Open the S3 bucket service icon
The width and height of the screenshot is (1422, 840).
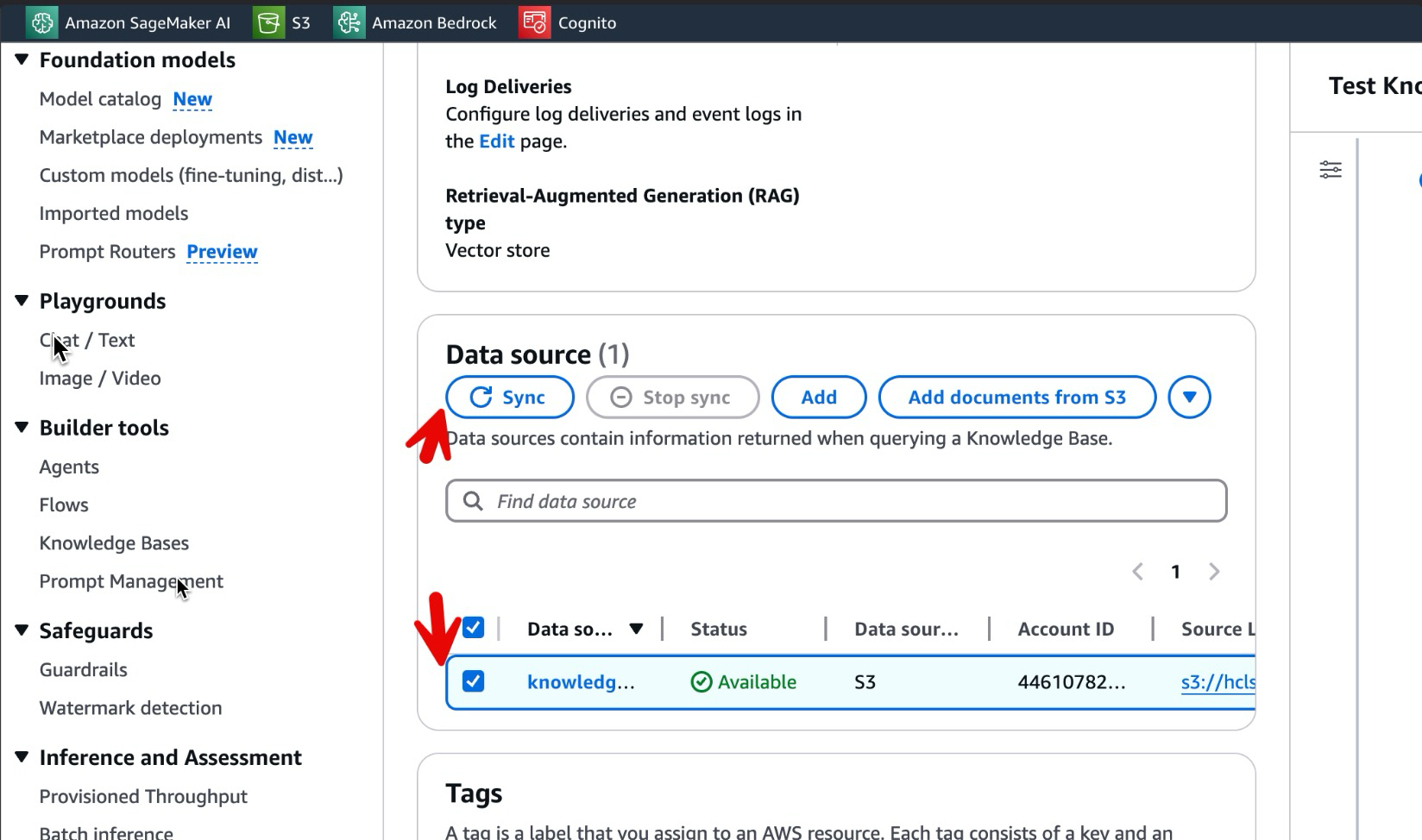[x=268, y=22]
